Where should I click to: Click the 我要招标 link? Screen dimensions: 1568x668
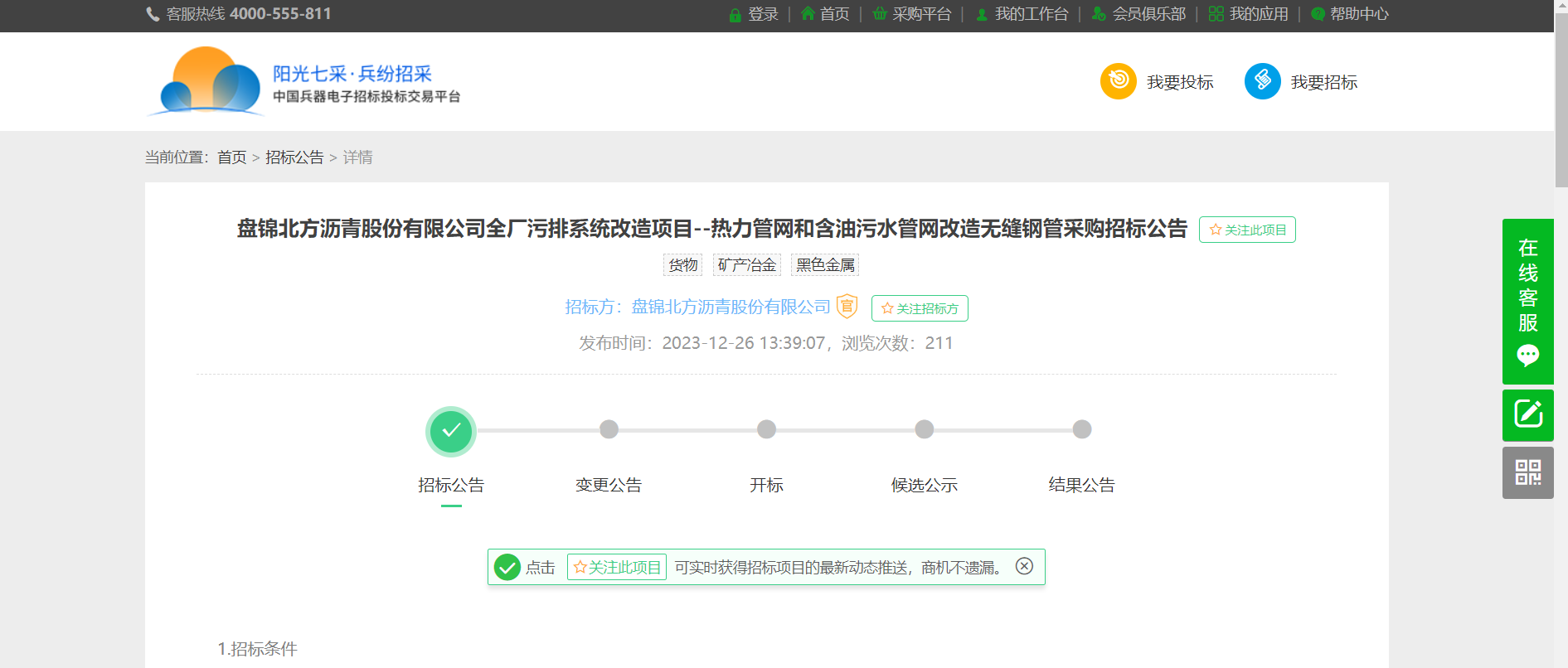point(1324,82)
